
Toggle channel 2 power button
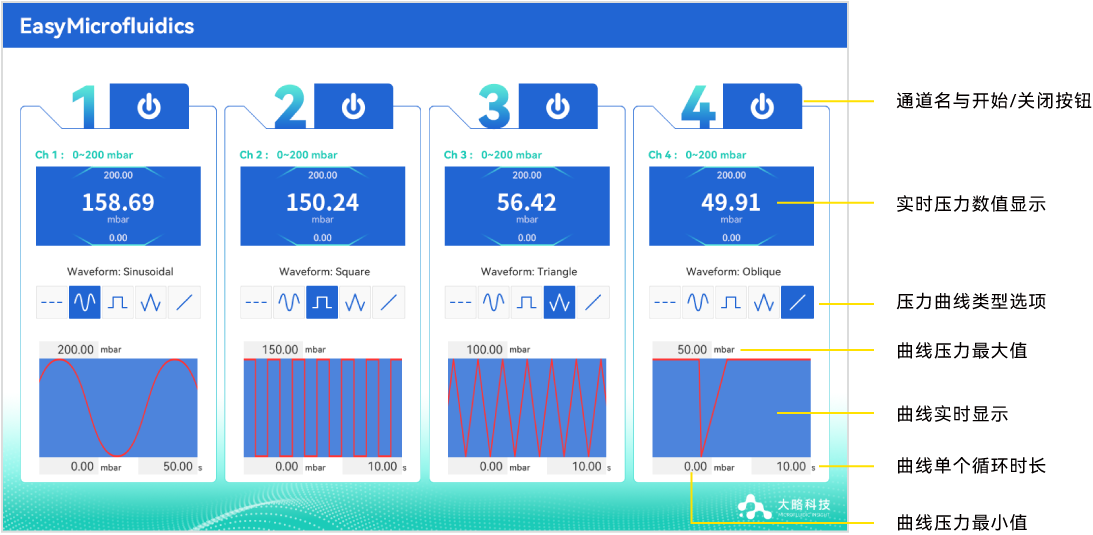(x=353, y=107)
